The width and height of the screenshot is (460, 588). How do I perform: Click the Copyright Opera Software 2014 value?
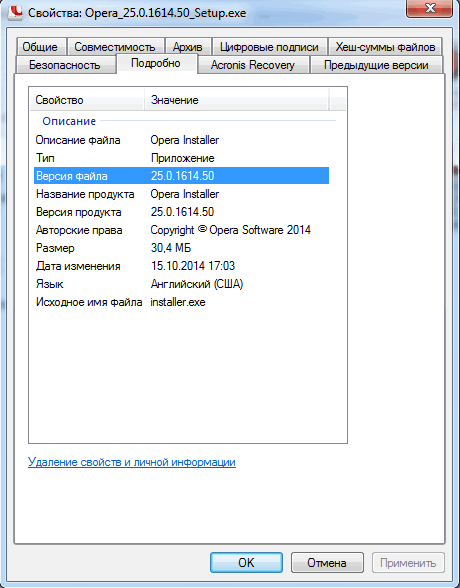(x=231, y=230)
